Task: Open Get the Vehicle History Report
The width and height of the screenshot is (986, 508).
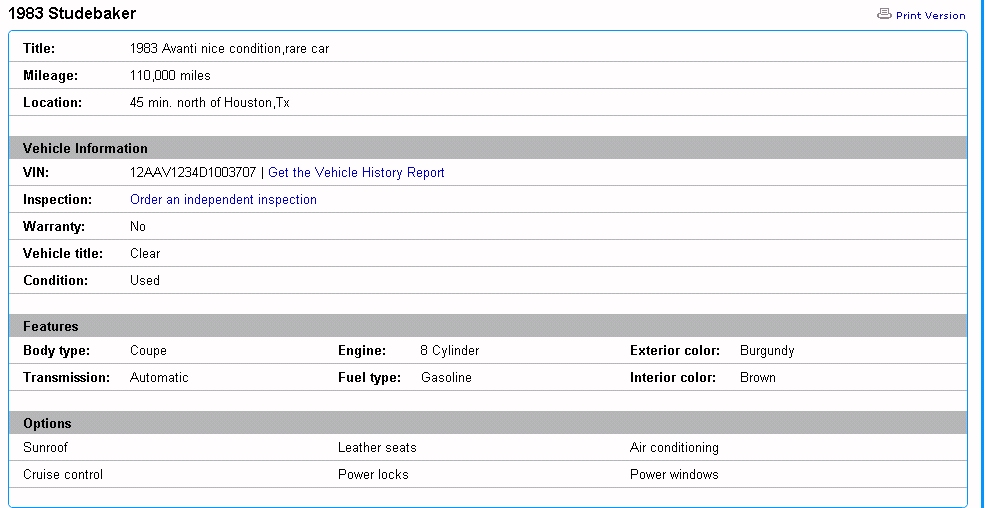Action: tap(356, 173)
